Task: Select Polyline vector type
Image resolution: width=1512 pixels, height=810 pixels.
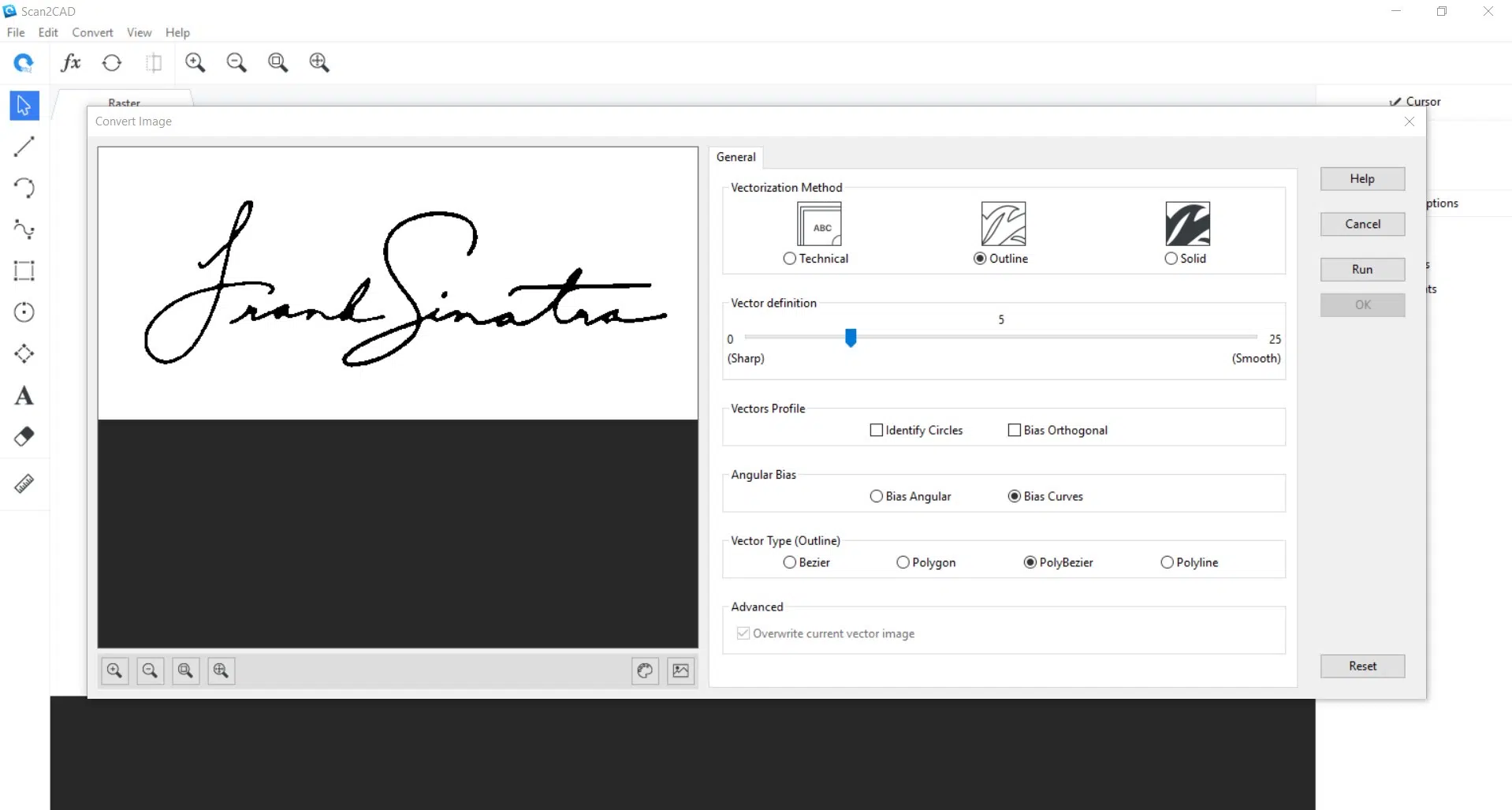Action: pyautogui.click(x=1167, y=562)
